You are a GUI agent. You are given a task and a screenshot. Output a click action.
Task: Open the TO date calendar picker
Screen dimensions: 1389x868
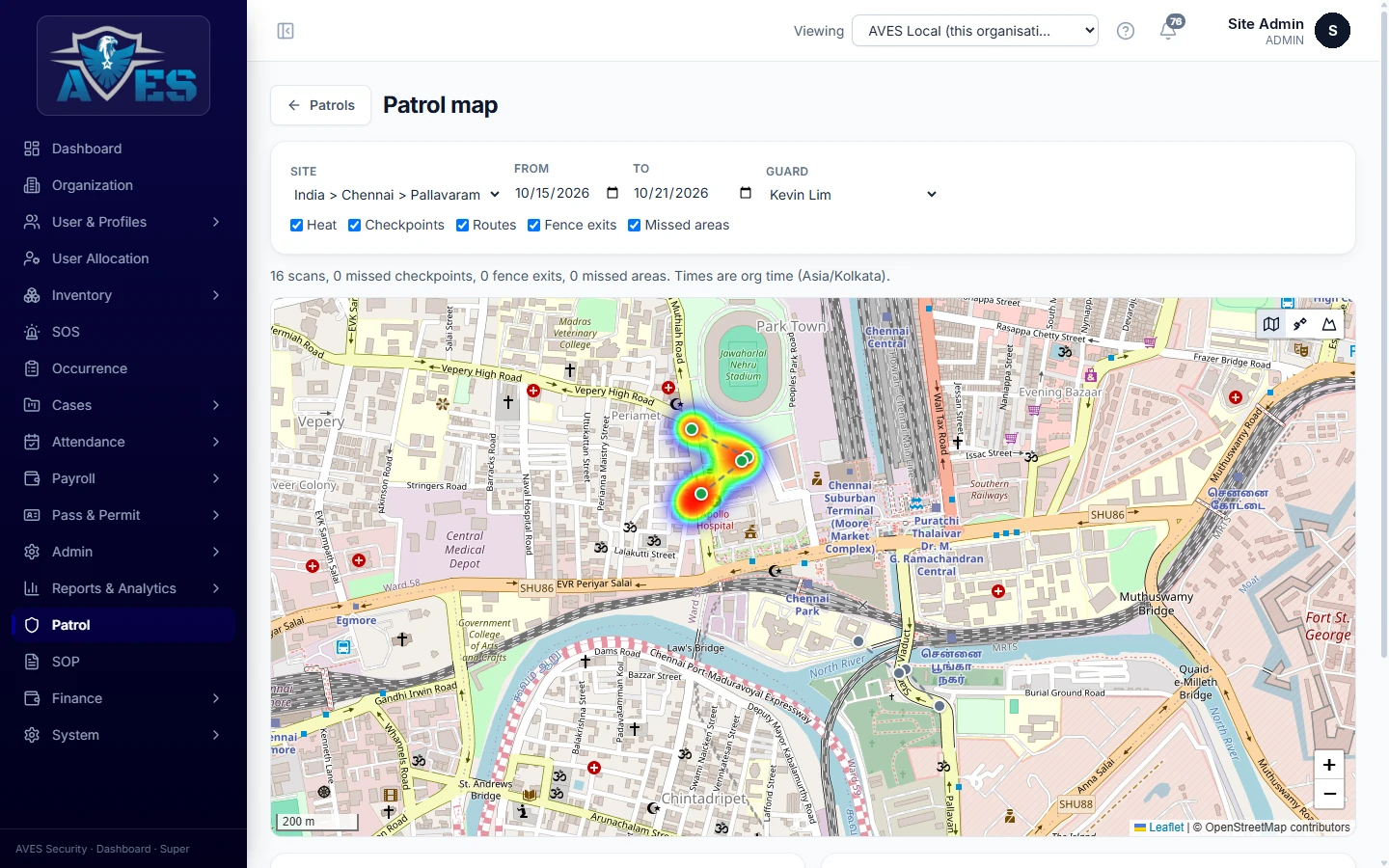tap(746, 193)
